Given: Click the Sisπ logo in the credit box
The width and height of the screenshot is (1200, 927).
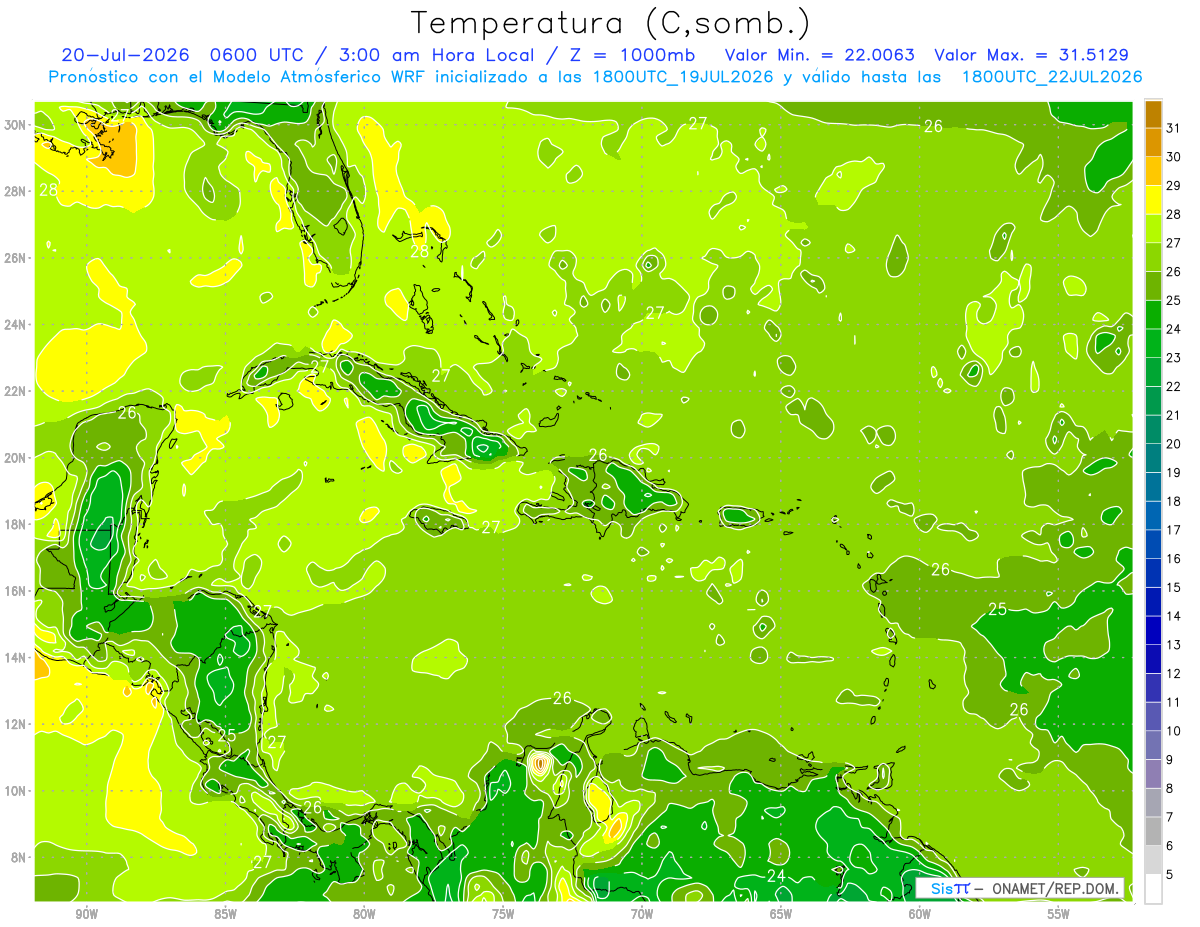Looking at the screenshot, I should [x=950, y=888].
